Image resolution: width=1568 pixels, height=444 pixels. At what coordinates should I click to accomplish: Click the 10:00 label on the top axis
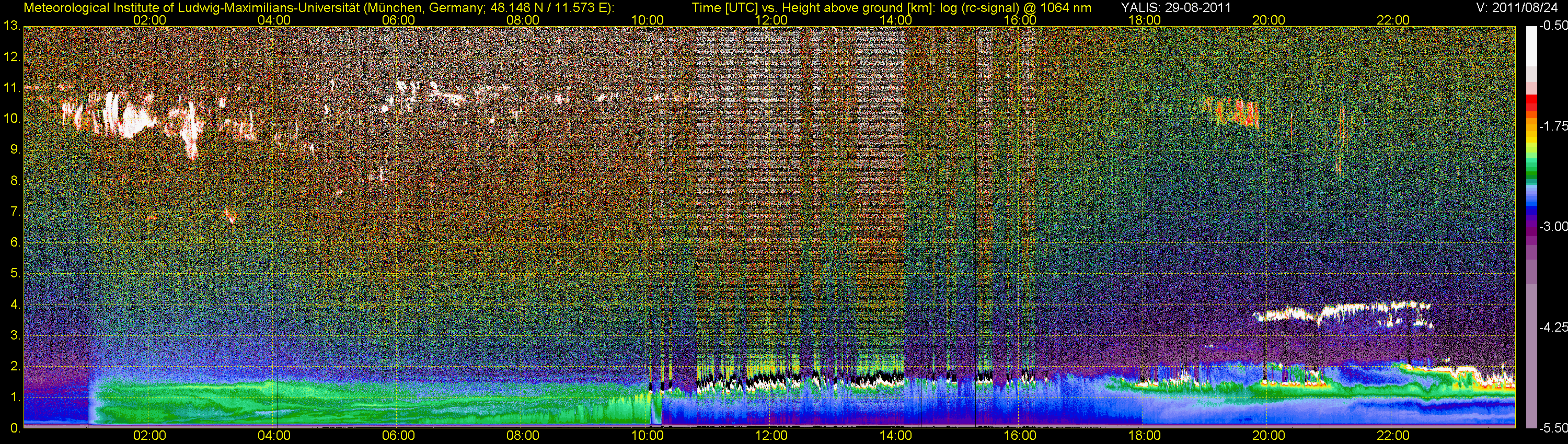(x=647, y=20)
